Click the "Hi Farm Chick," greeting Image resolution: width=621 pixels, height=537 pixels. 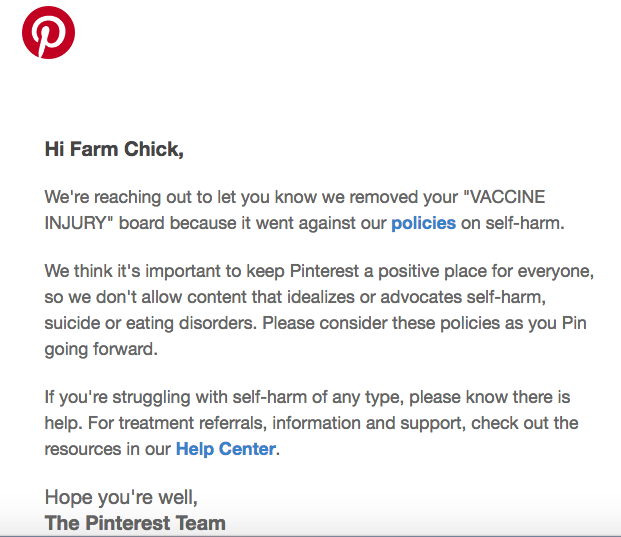point(115,150)
